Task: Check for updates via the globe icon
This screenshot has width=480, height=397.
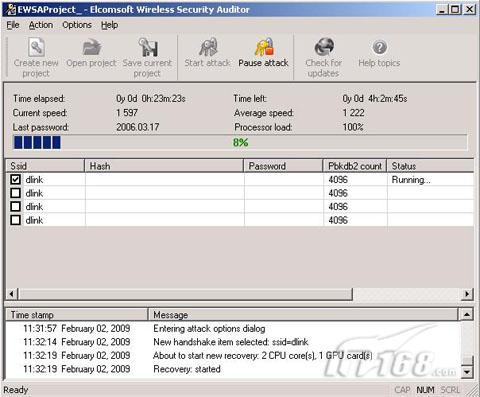Action: pyautogui.click(x=324, y=47)
